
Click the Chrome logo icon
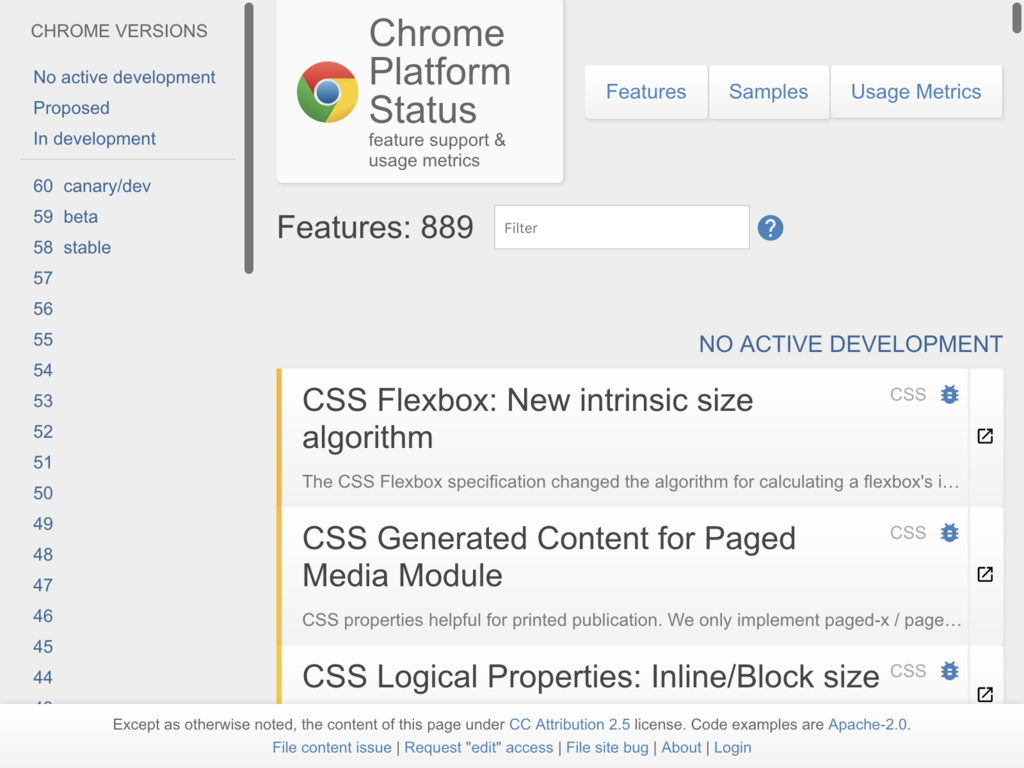click(x=327, y=92)
